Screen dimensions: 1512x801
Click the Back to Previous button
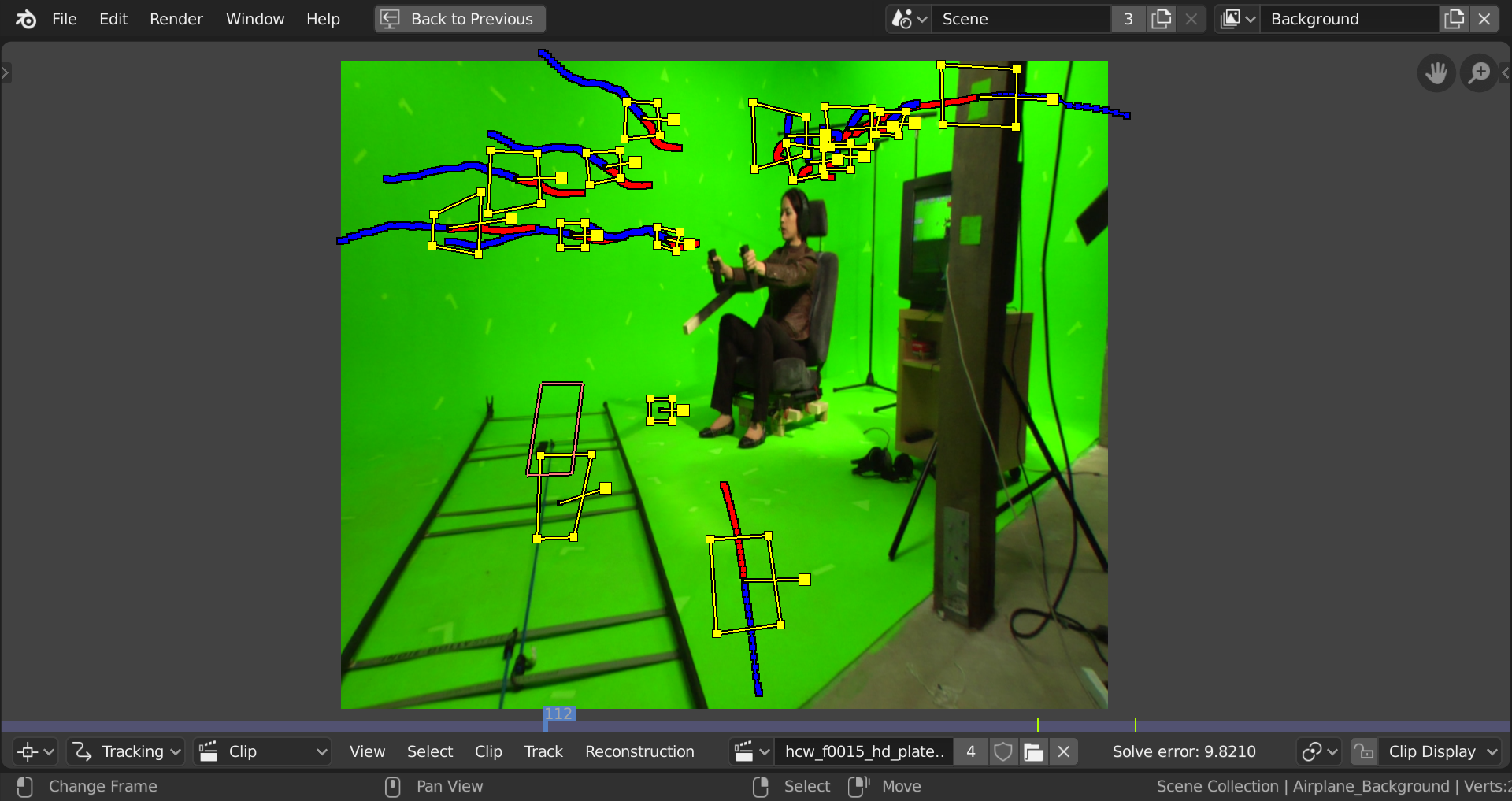point(459,18)
